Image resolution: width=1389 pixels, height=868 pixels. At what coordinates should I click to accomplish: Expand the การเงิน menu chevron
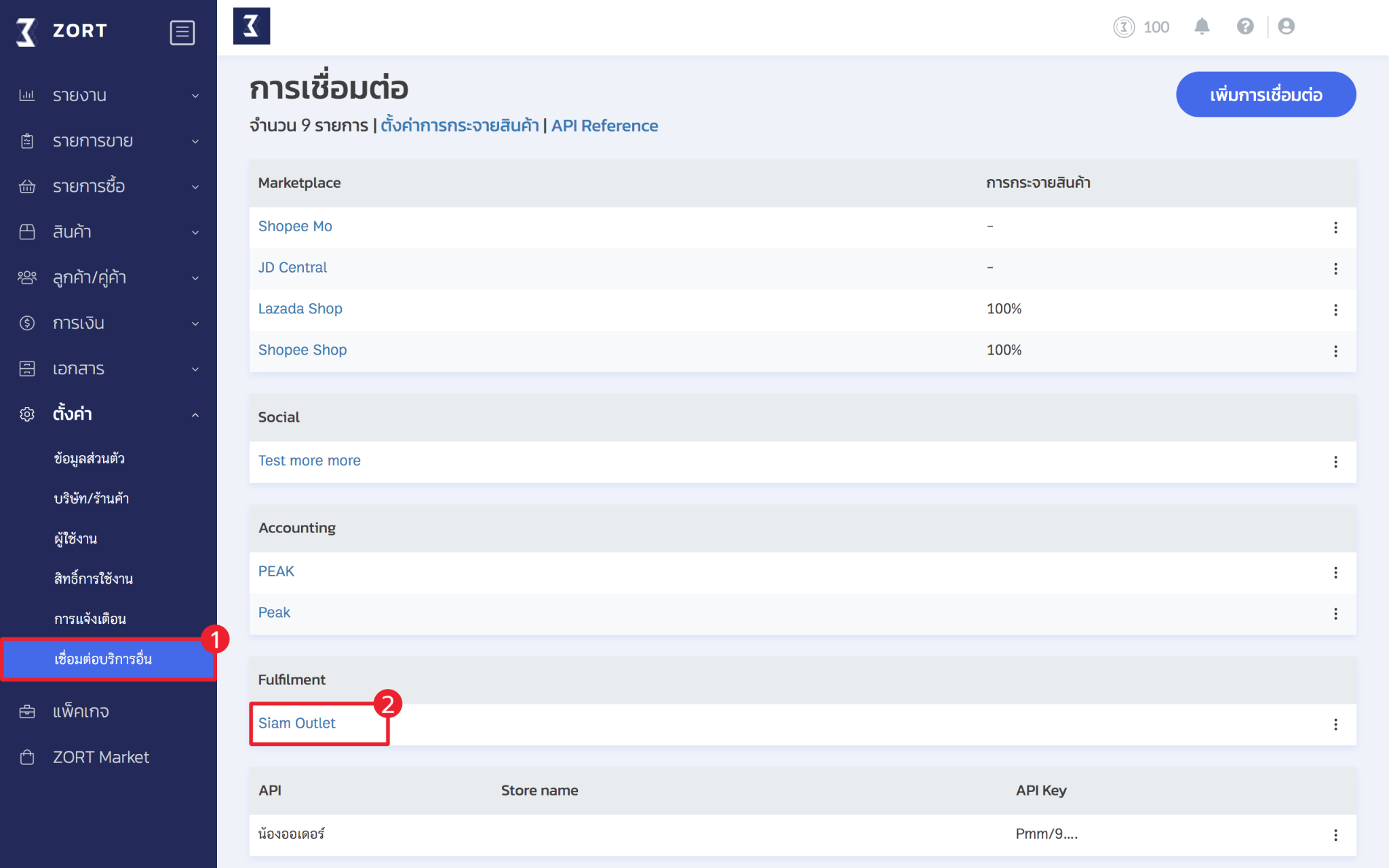(x=195, y=323)
